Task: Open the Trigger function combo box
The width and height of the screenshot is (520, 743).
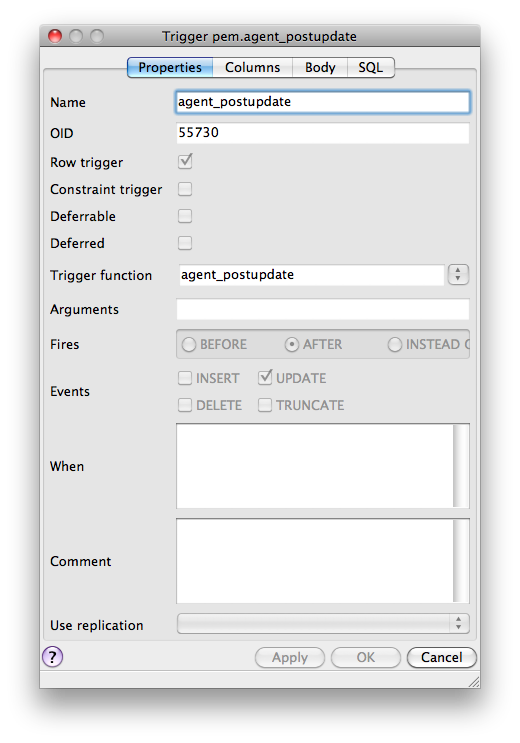Action: (x=311, y=275)
